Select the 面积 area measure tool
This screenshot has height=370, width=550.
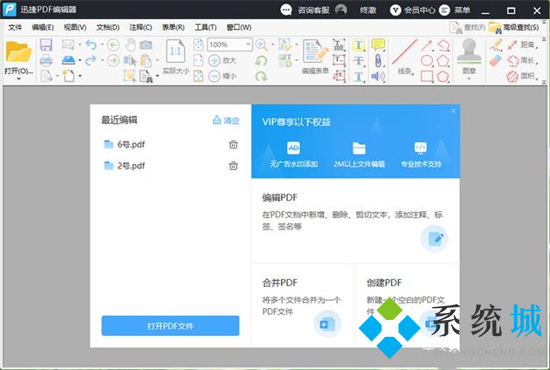pyautogui.click(x=522, y=76)
